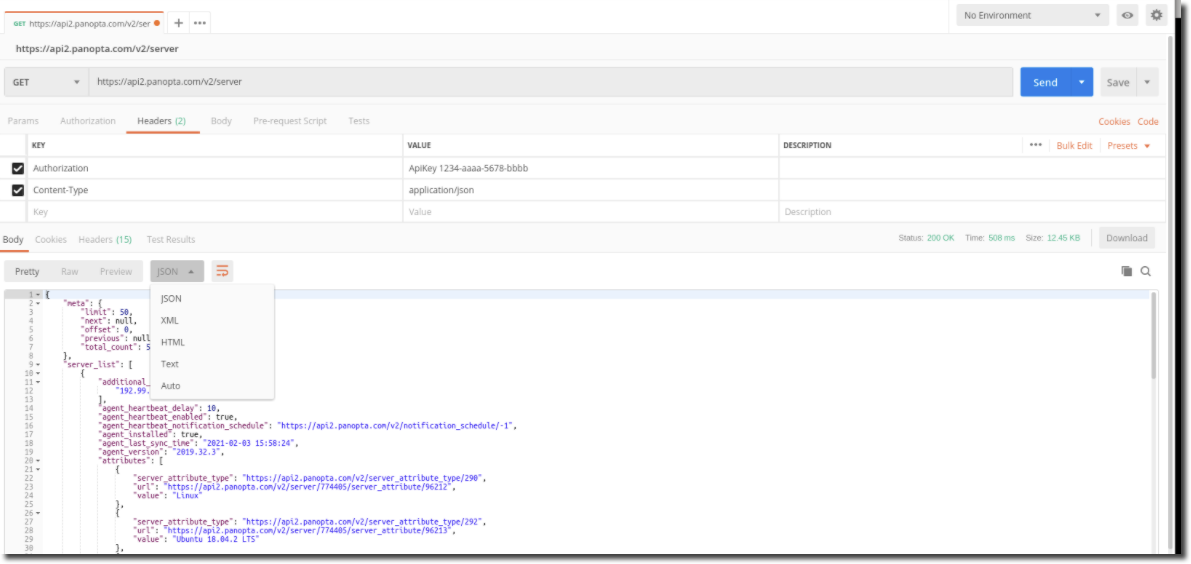Click the environment quick look eye icon
The image size is (1191, 564).
(1128, 15)
